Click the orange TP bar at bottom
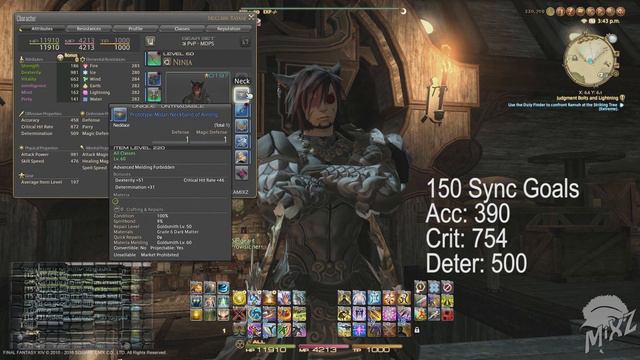 (x=377, y=347)
